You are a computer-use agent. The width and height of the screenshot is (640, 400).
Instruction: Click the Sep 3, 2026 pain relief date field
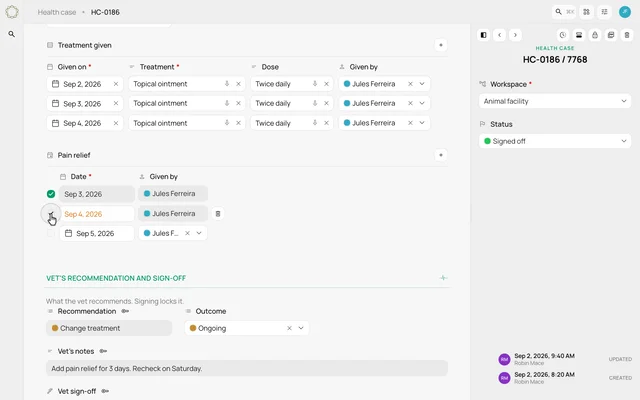click(97, 194)
